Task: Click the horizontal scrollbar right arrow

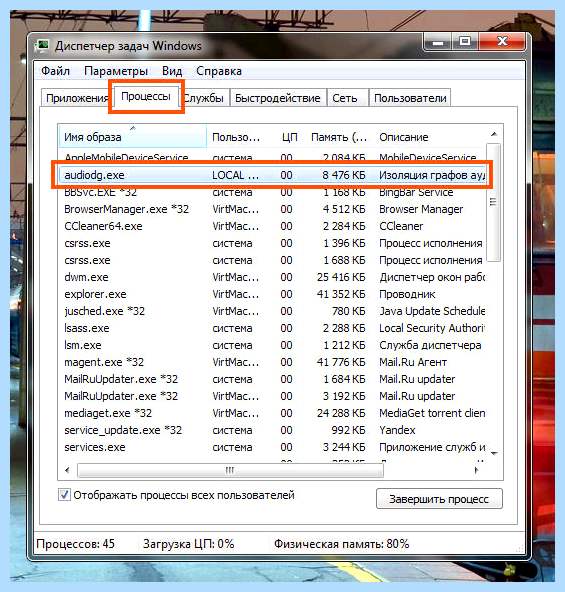Action: click(x=476, y=470)
